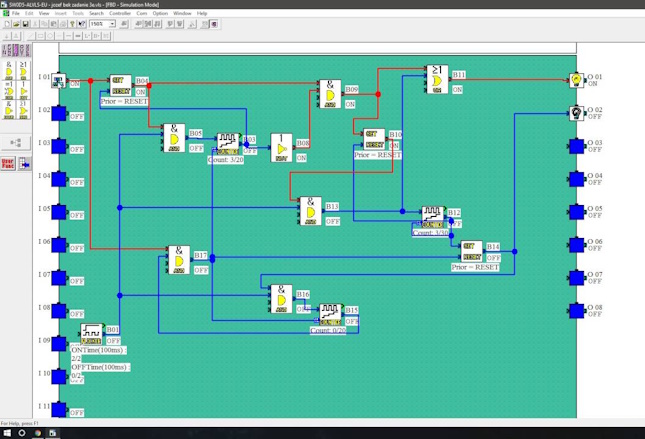Toggle input I 04 on
This screenshot has height=439, width=645.
(x=58, y=179)
